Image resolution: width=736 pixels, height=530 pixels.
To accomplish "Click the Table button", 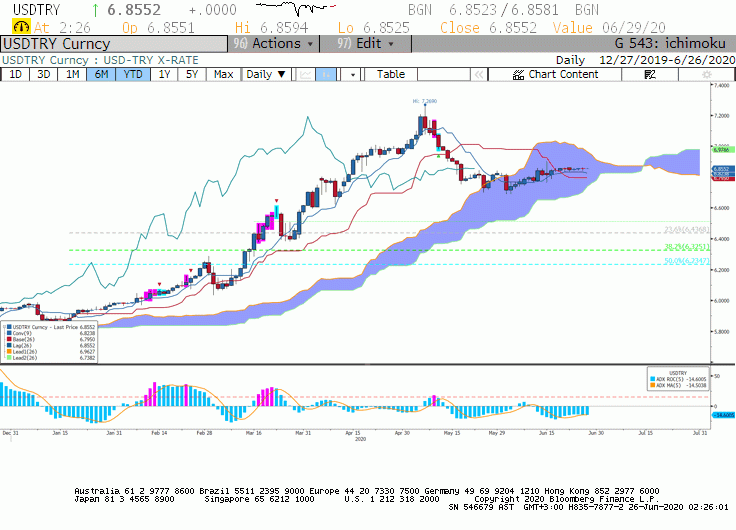I will [x=391, y=74].
